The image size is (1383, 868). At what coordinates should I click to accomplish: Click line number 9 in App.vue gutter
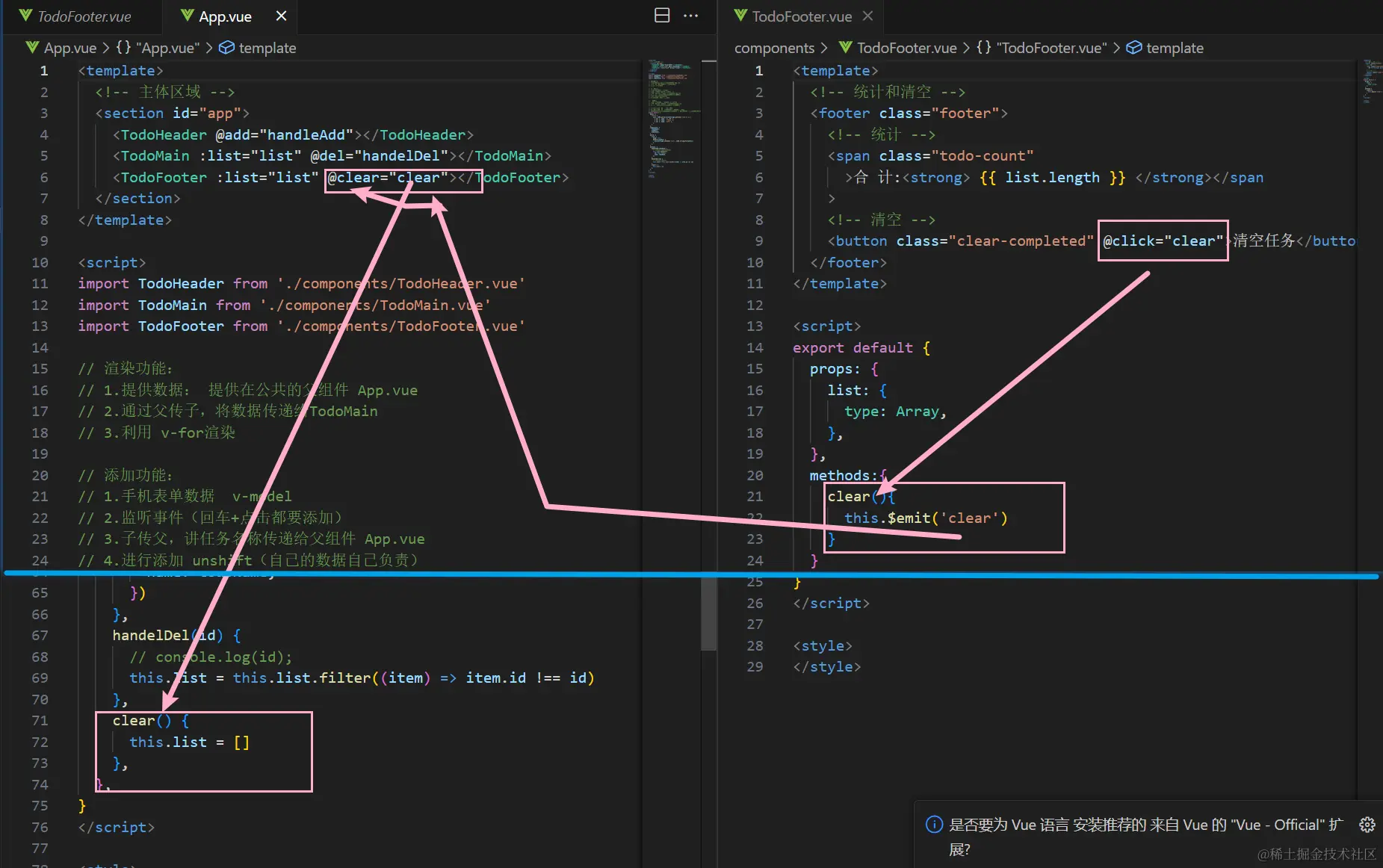pos(44,241)
